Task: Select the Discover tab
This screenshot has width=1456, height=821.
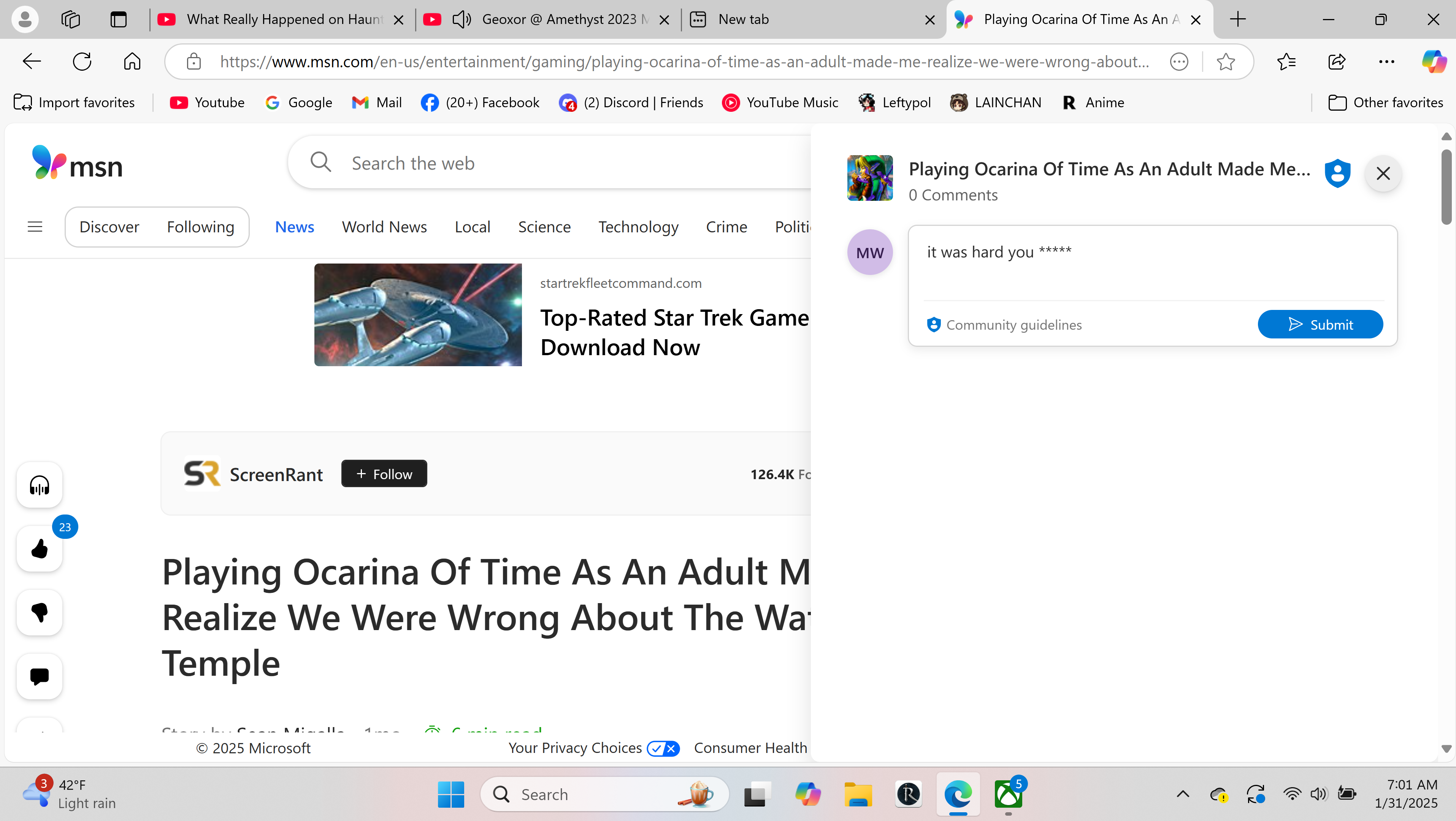Action: pyautogui.click(x=109, y=227)
